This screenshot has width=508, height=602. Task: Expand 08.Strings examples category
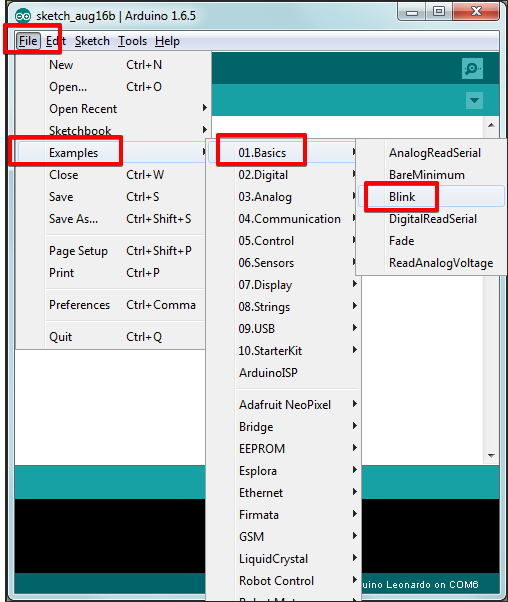tap(283, 306)
